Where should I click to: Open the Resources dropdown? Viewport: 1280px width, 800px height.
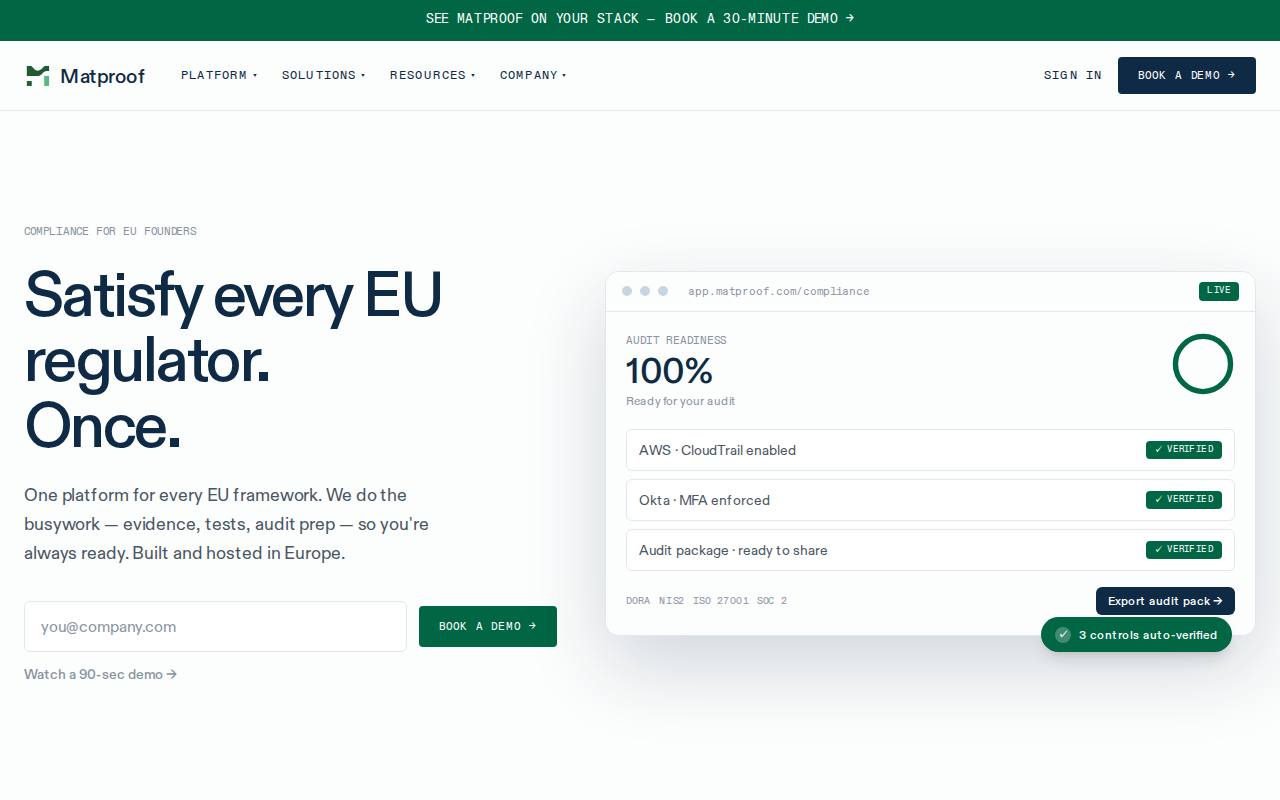[432, 75]
